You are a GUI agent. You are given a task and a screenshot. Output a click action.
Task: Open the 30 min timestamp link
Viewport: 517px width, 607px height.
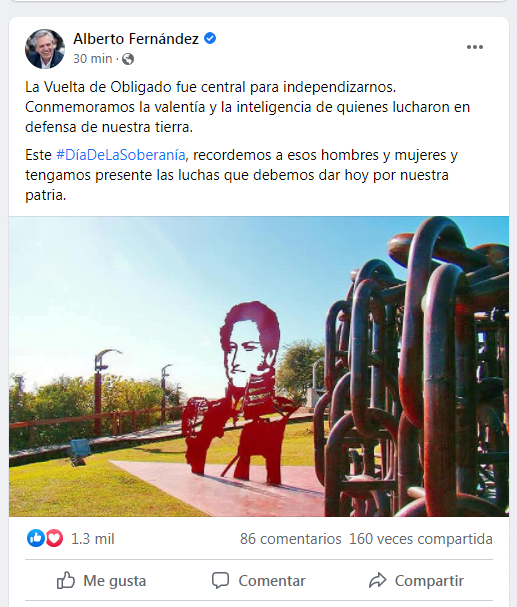coord(92,59)
